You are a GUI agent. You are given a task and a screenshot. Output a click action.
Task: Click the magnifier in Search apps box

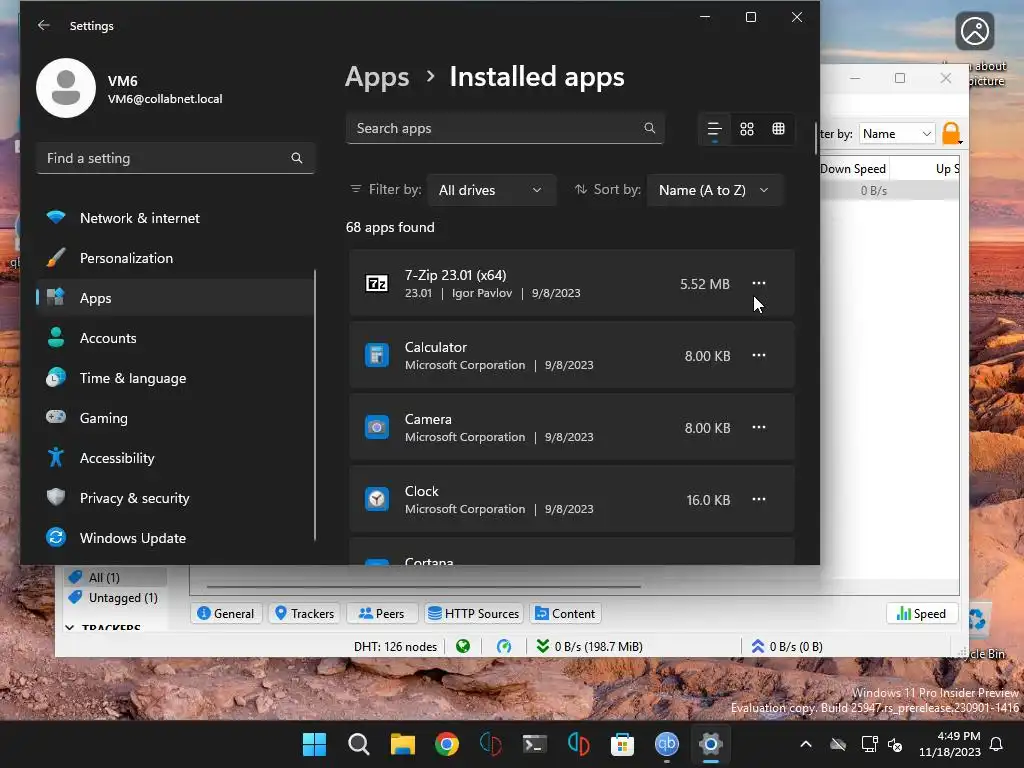[649, 128]
